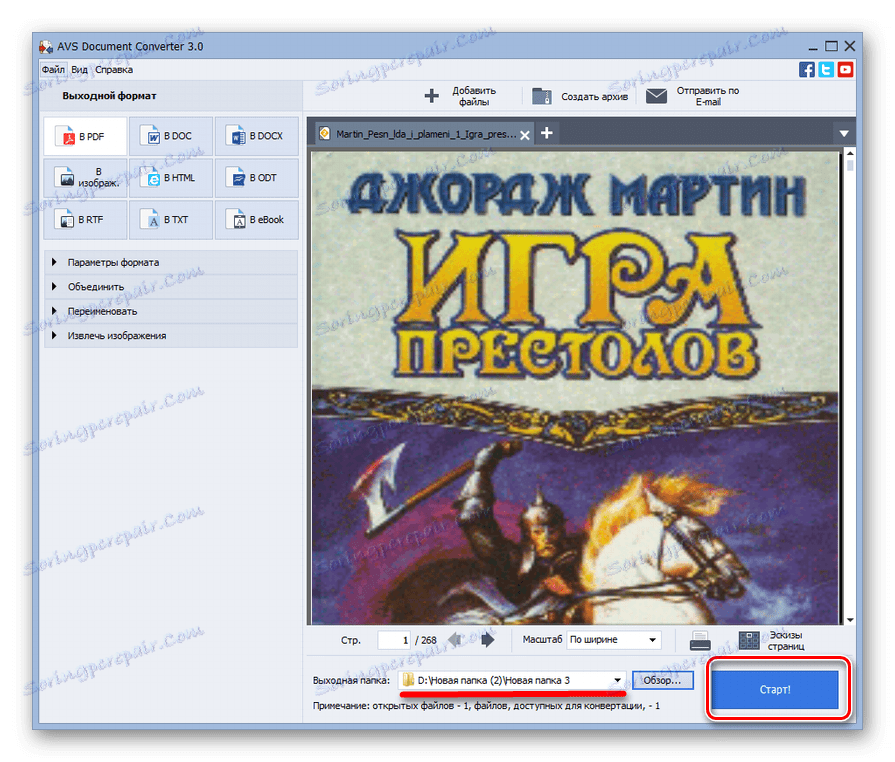The width and height of the screenshot is (895, 762).
Task: Open the Facebook social icon
Action: (x=807, y=70)
